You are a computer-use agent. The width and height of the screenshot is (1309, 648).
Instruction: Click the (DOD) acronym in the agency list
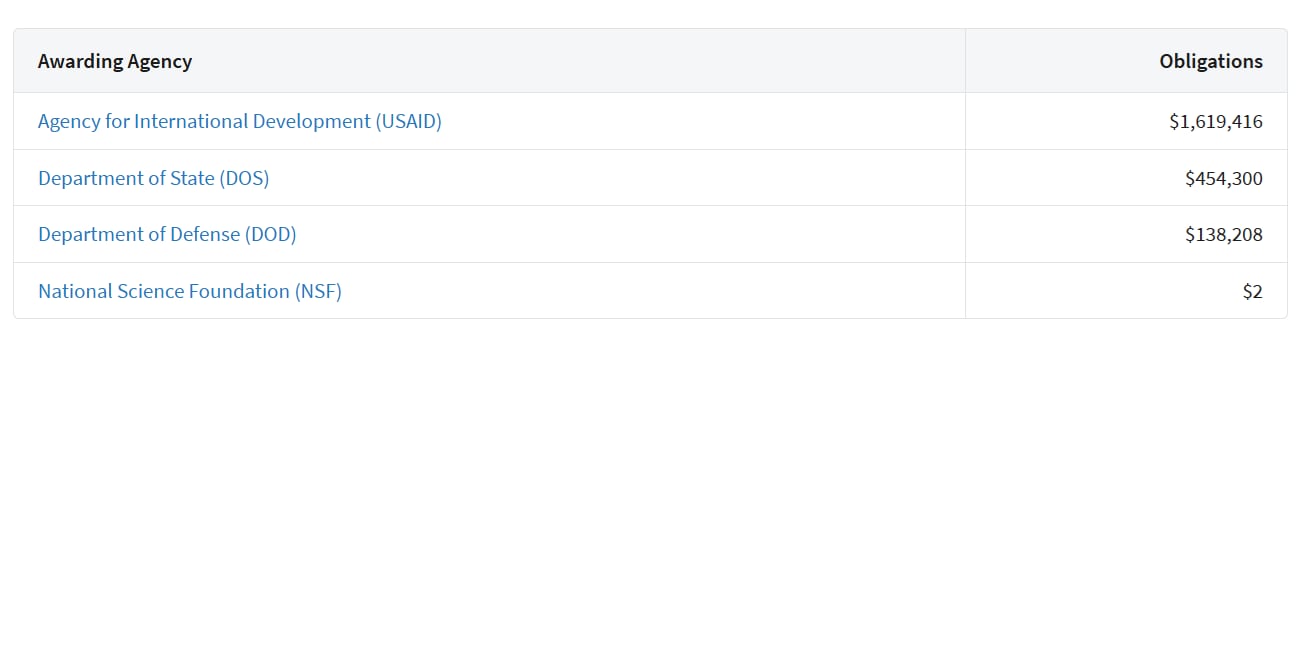click(271, 234)
